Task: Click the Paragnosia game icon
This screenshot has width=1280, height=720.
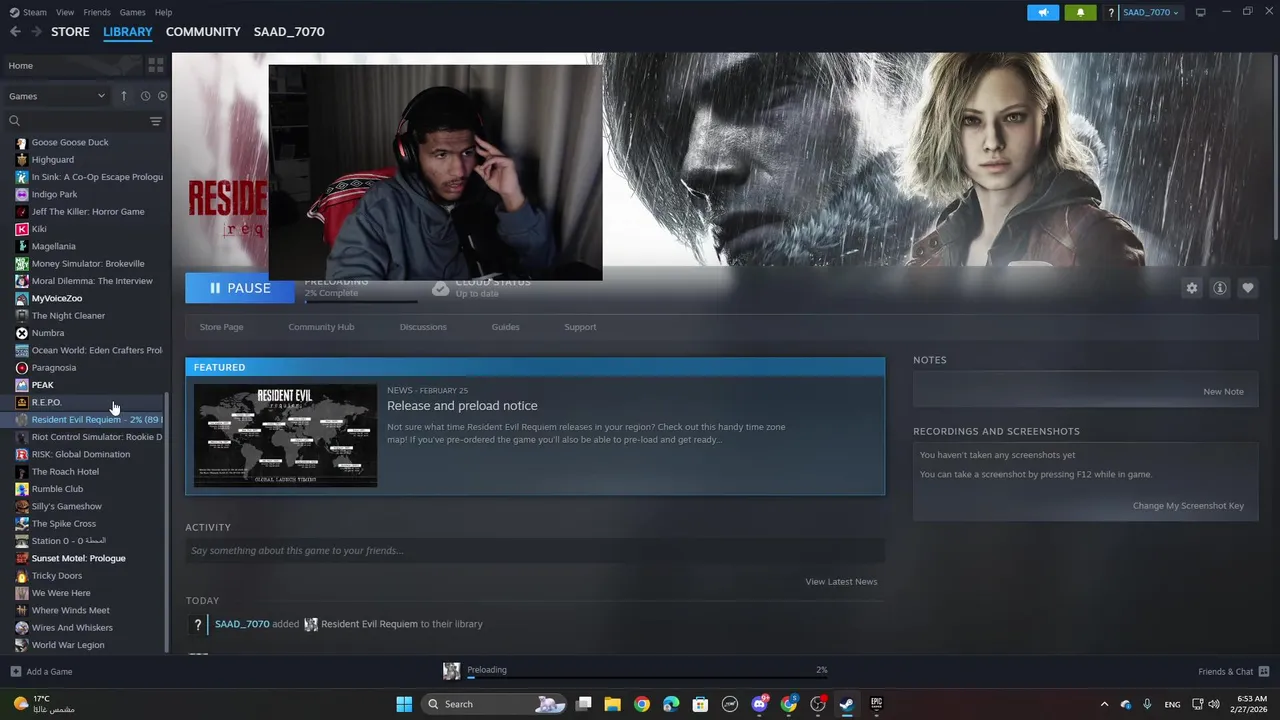Action: [22, 368]
